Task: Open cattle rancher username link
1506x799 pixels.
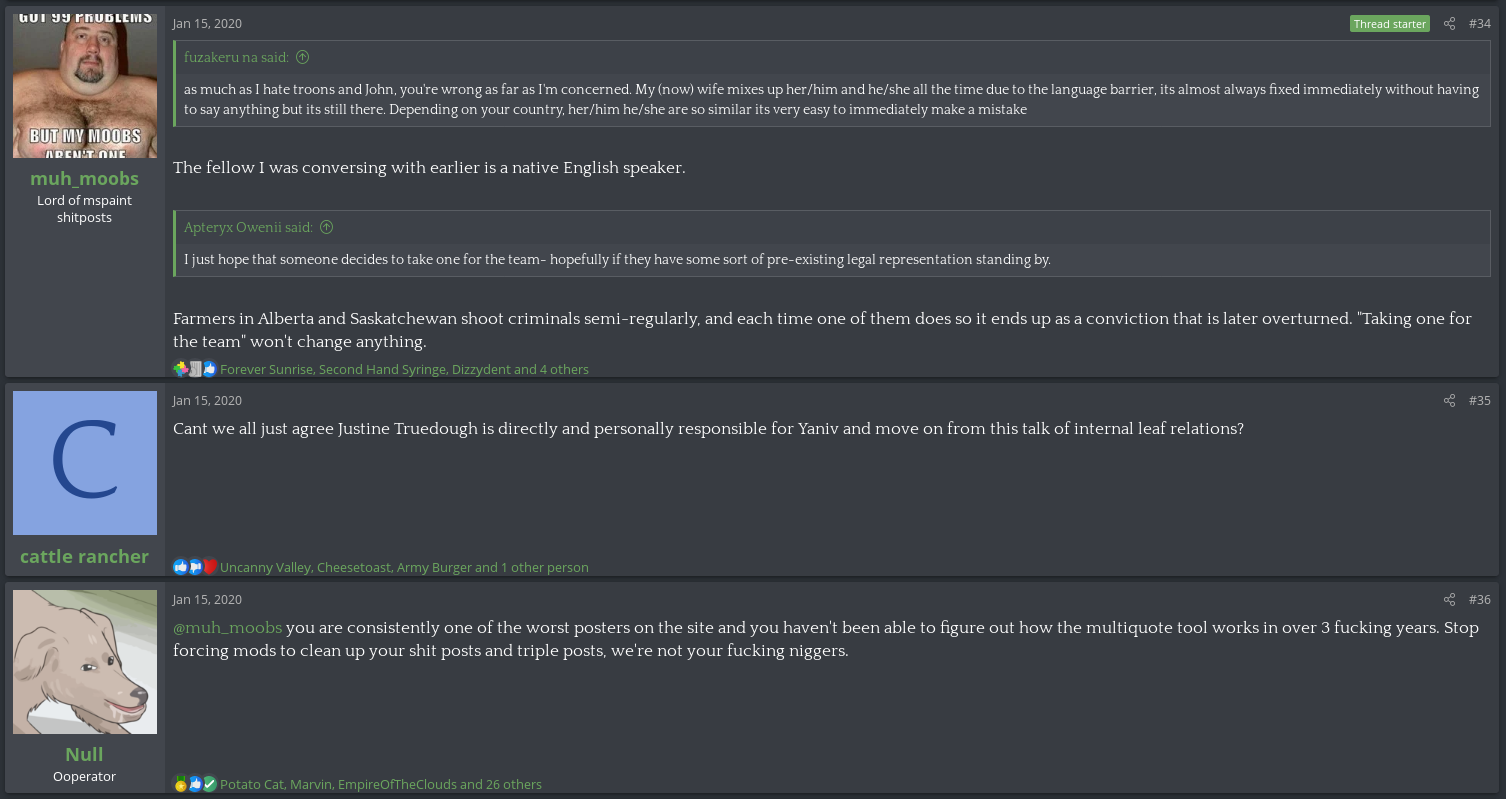Action: pyautogui.click(x=85, y=557)
